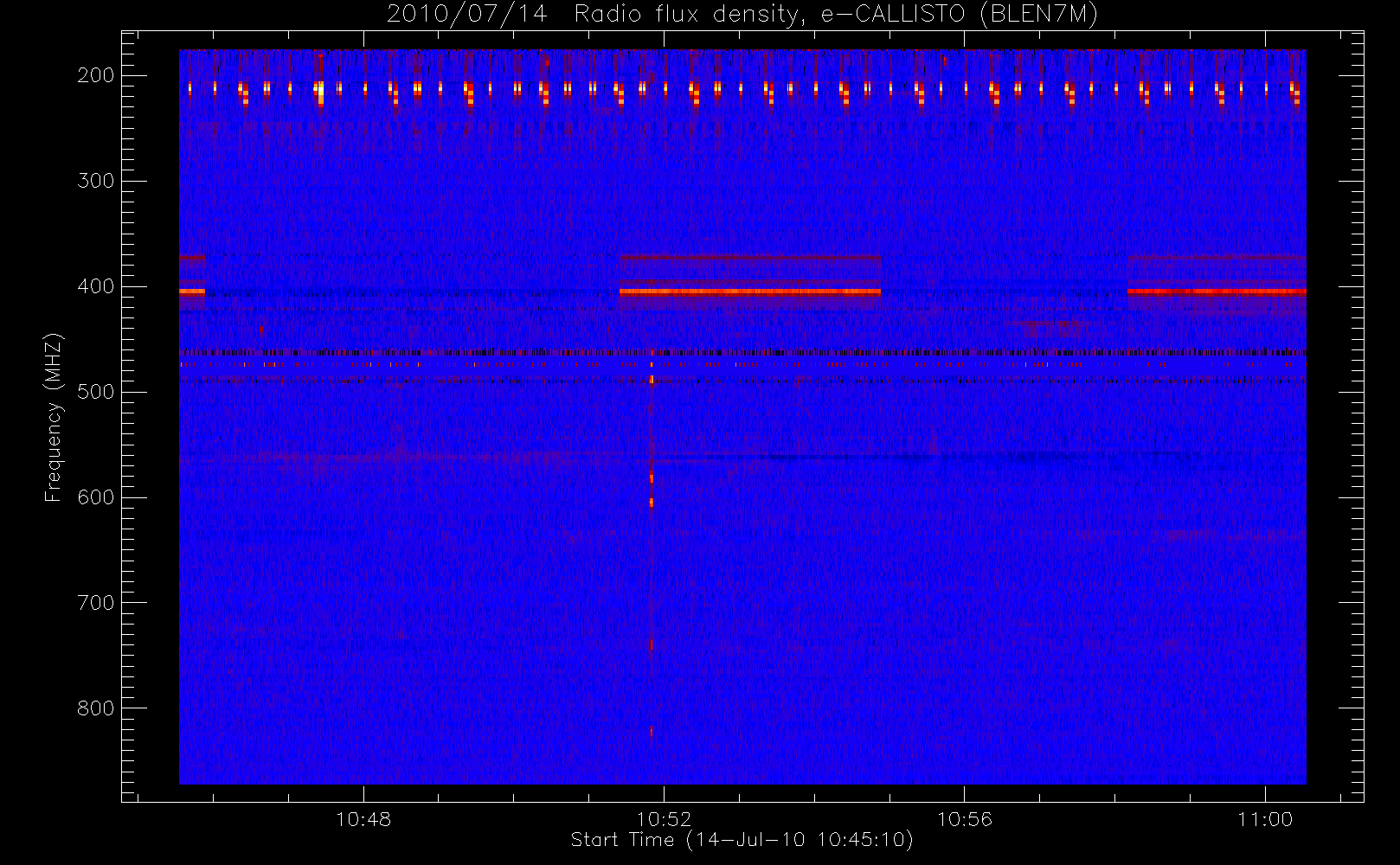Click the 10:56 time tick label
The width and height of the screenshot is (1400, 865).
click(964, 819)
